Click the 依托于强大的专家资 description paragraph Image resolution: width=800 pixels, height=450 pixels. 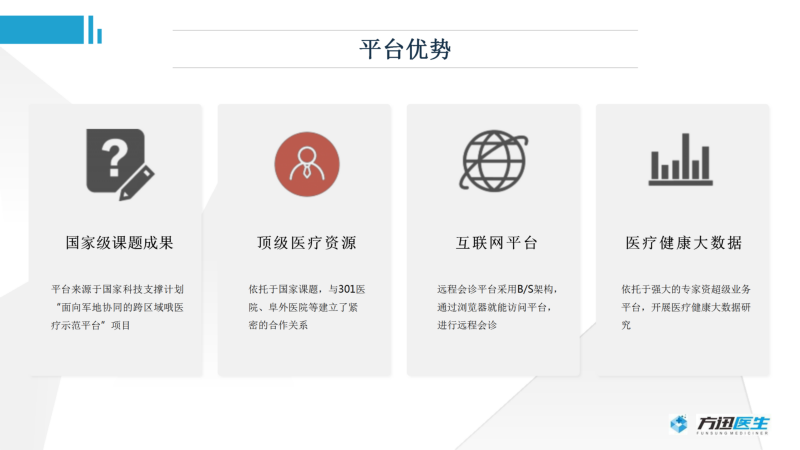point(686,307)
